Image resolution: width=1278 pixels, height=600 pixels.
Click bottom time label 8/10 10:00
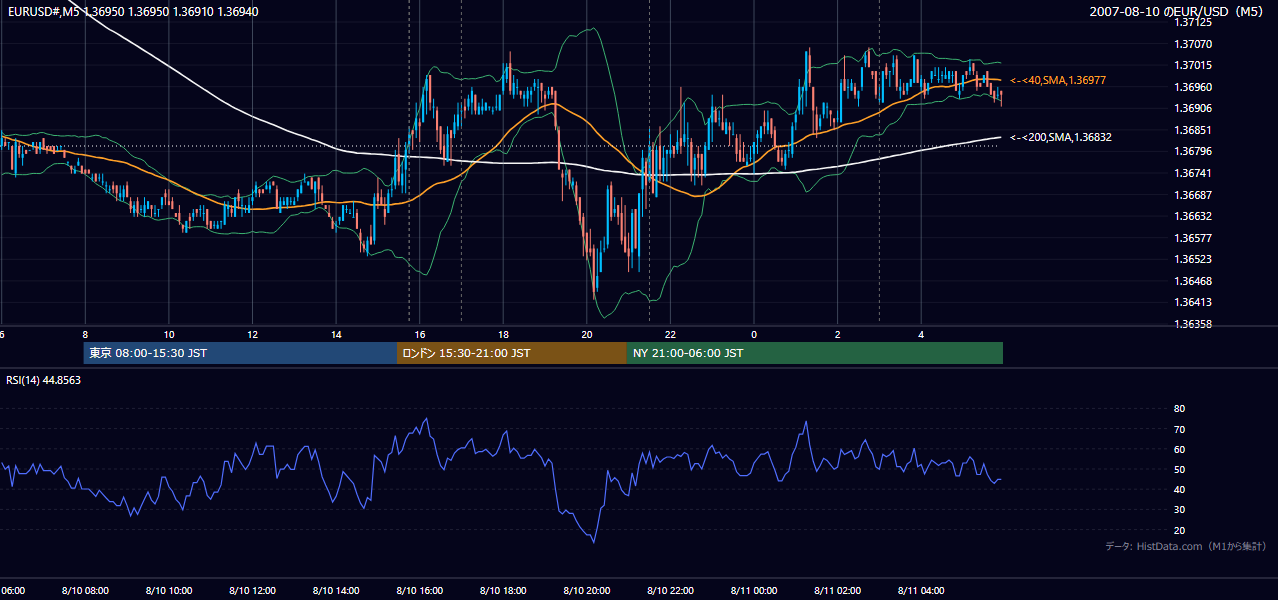tap(169, 591)
